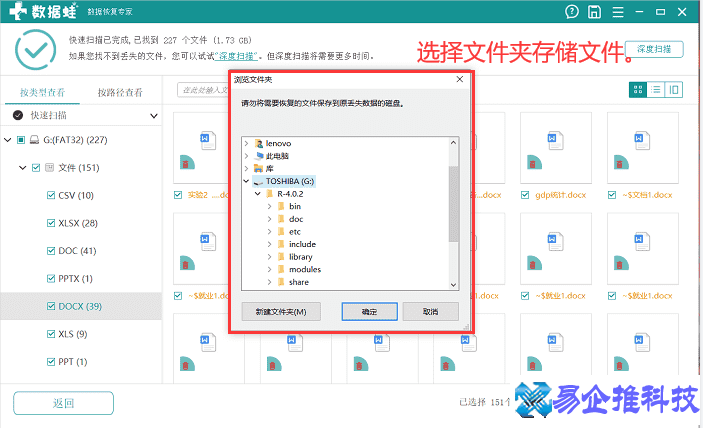The width and height of the screenshot is (703, 428).
Task: Collapse the 文件 (151) tree node
Action: 22,168
